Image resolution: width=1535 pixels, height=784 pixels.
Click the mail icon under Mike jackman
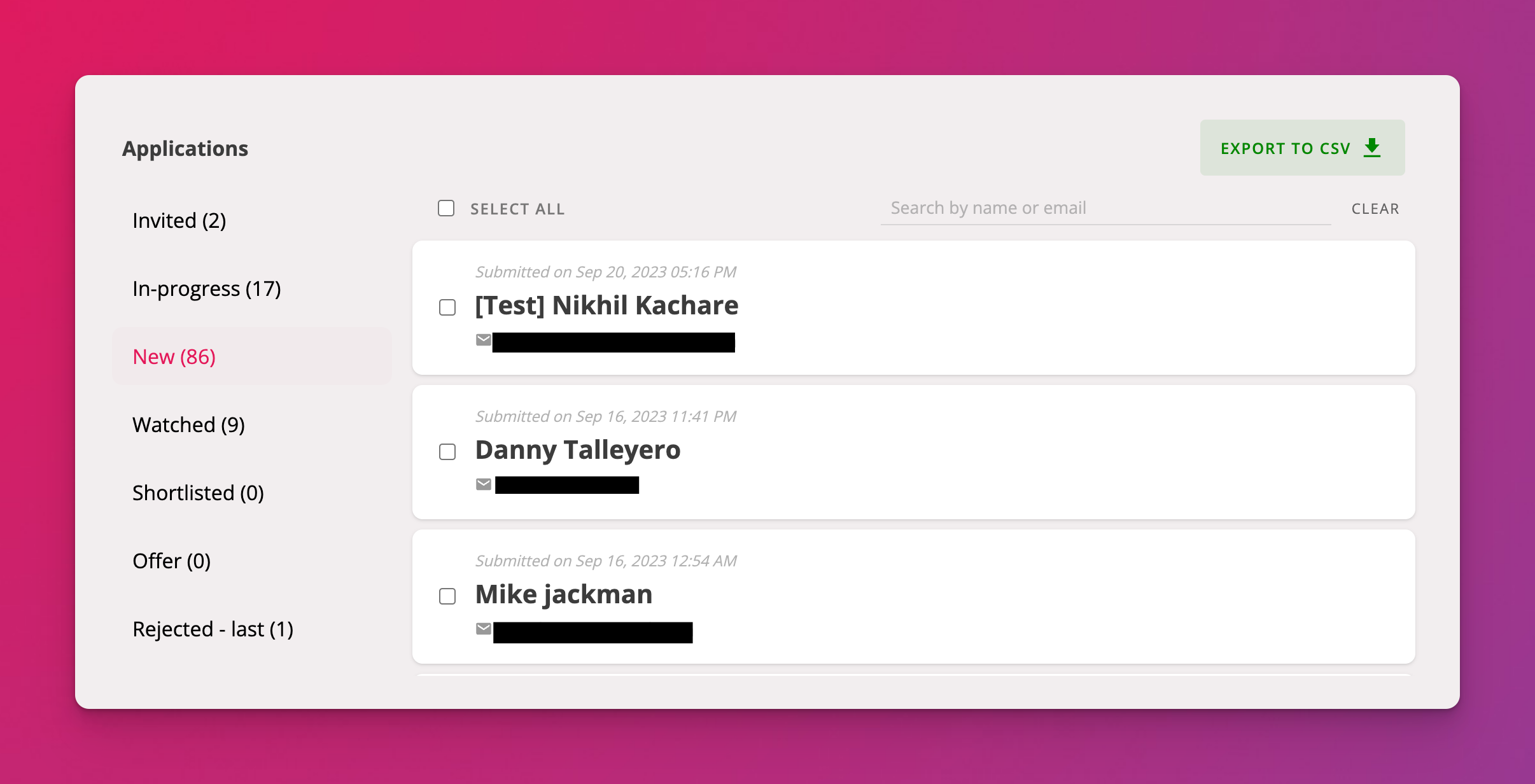point(484,629)
